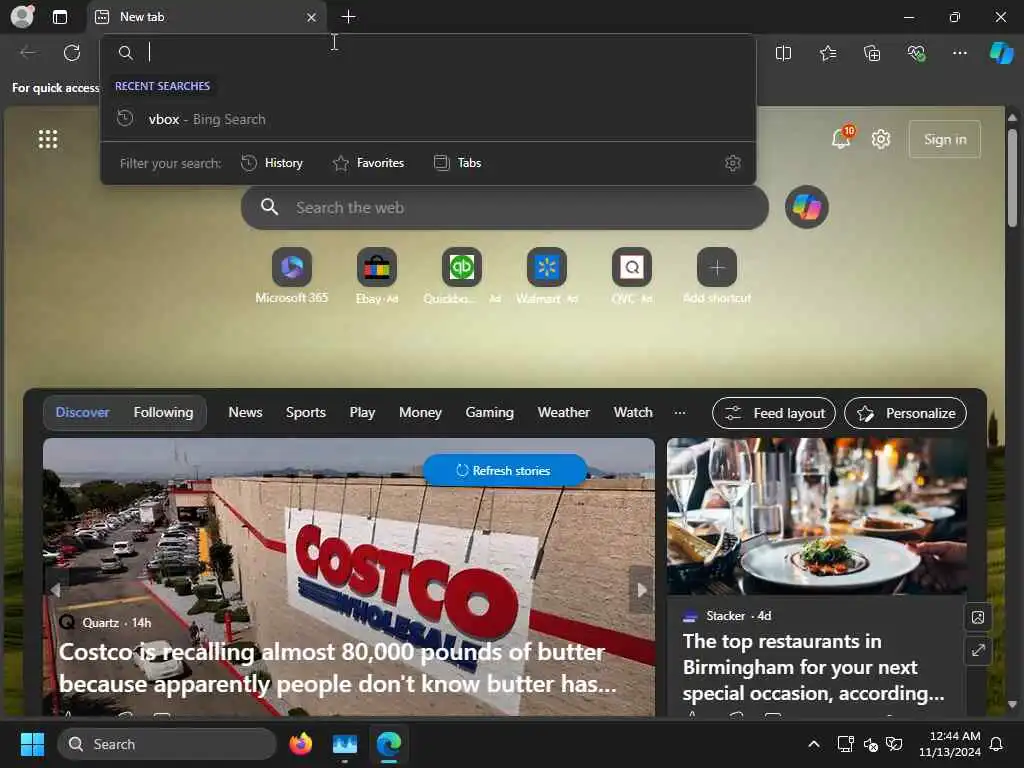1024x768 pixels.
Task: Open the Feed layout options
Action: [774, 413]
